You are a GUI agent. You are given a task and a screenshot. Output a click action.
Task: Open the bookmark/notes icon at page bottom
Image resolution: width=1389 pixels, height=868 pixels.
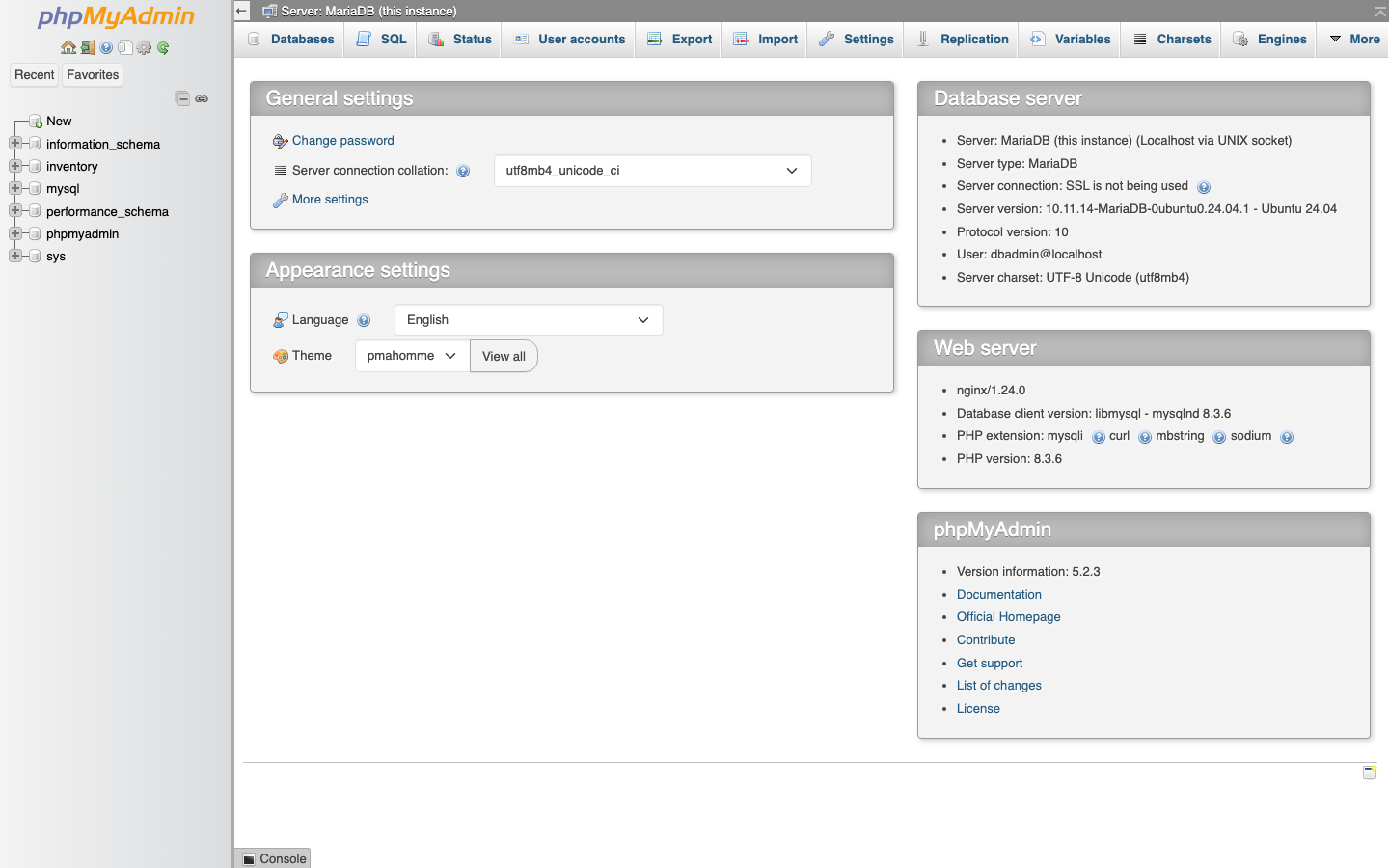1370,773
